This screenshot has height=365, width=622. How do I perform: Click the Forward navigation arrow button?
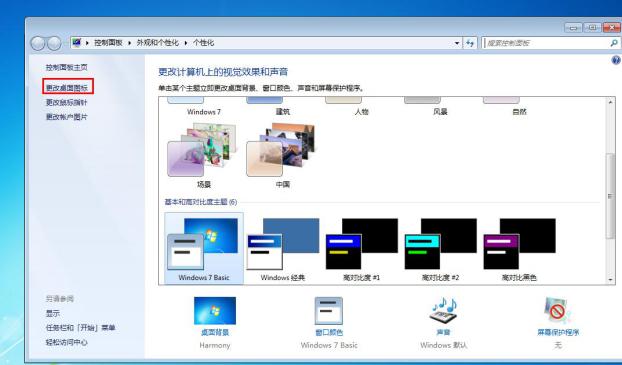tap(54, 43)
